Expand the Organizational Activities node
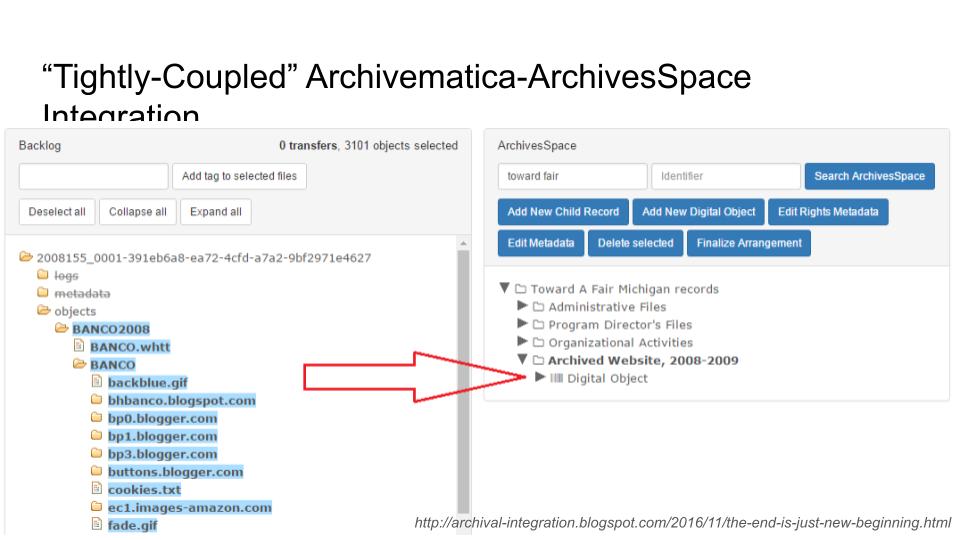Viewport: 960px width, 540px height. click(522, 340)
